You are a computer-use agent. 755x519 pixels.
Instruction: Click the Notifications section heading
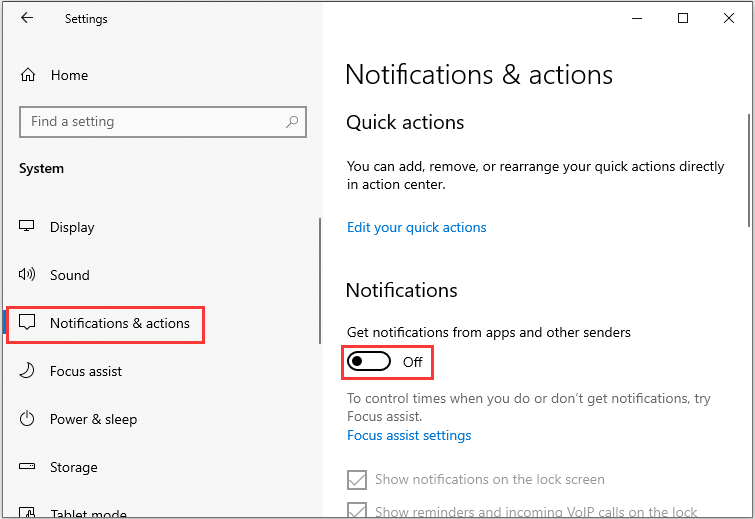click(x=402, y=290)
